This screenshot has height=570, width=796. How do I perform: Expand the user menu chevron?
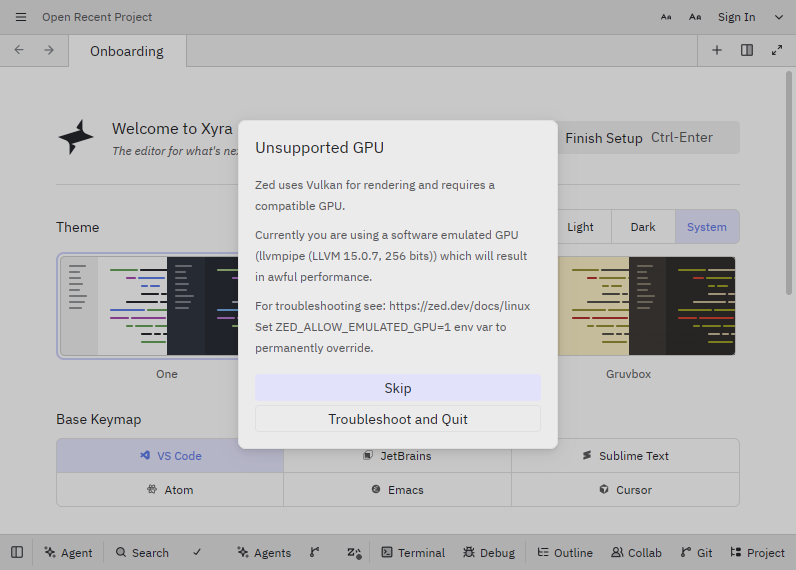pos(779,17)
